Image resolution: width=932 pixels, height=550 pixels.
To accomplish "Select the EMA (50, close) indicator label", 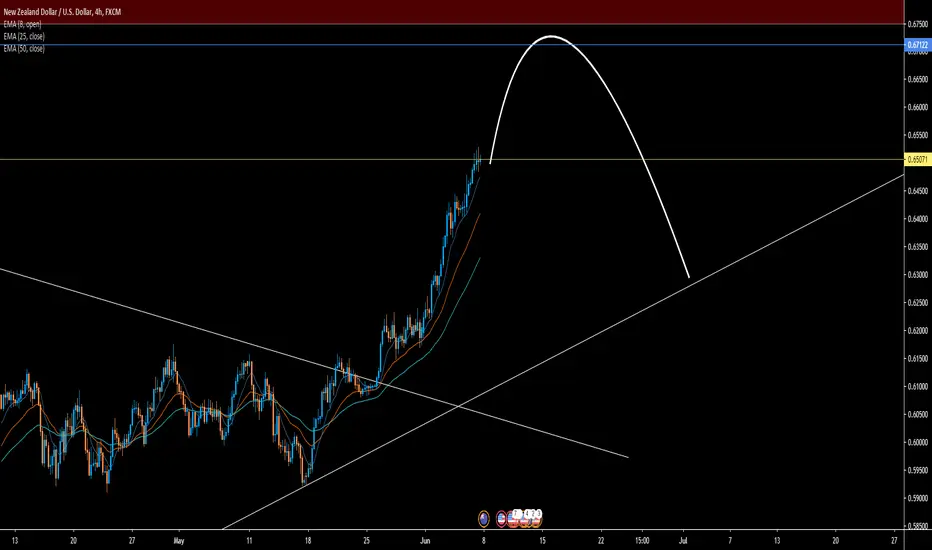I will tap(24, 48).
